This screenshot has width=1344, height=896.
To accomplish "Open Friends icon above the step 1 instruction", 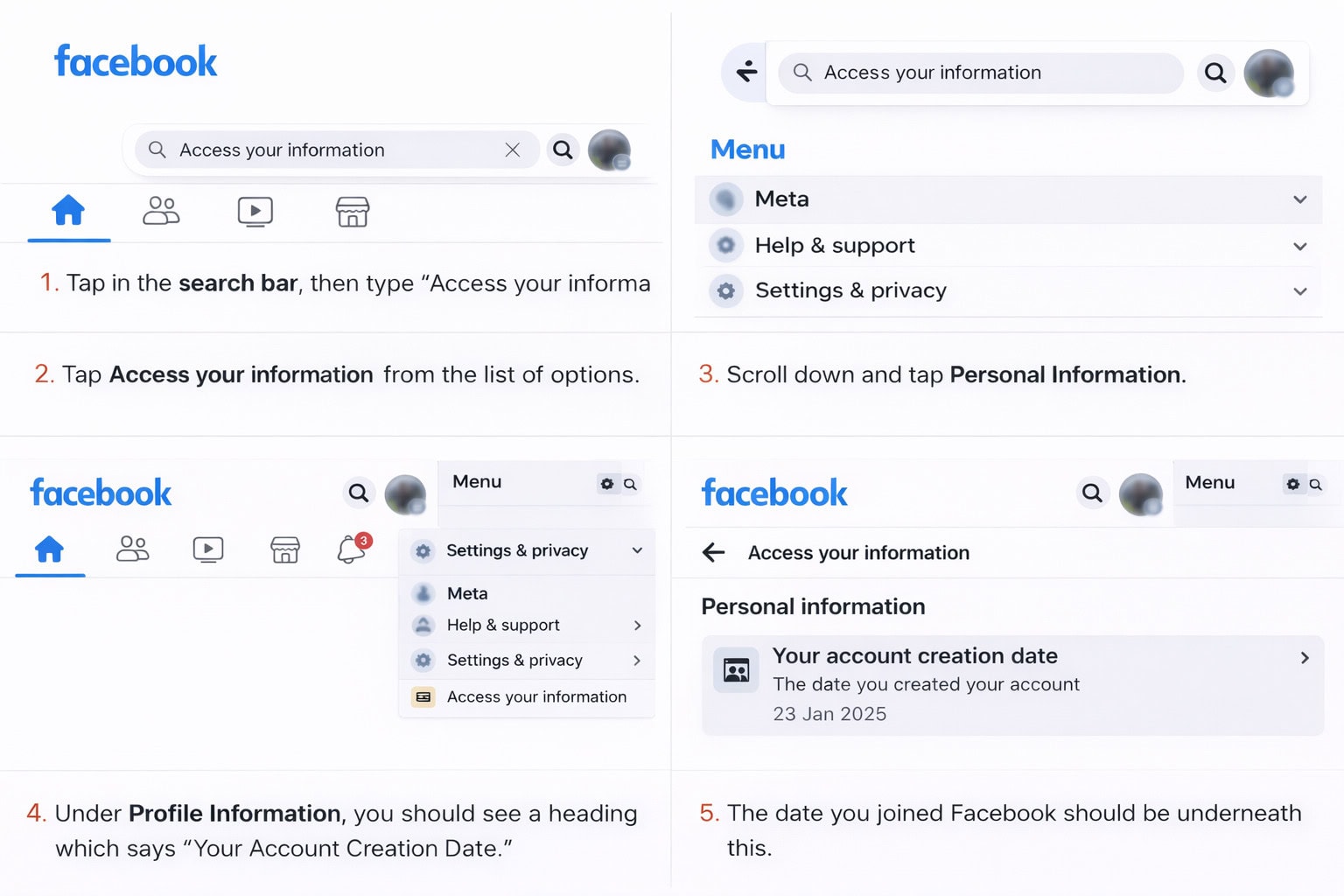I will (161, 211).
